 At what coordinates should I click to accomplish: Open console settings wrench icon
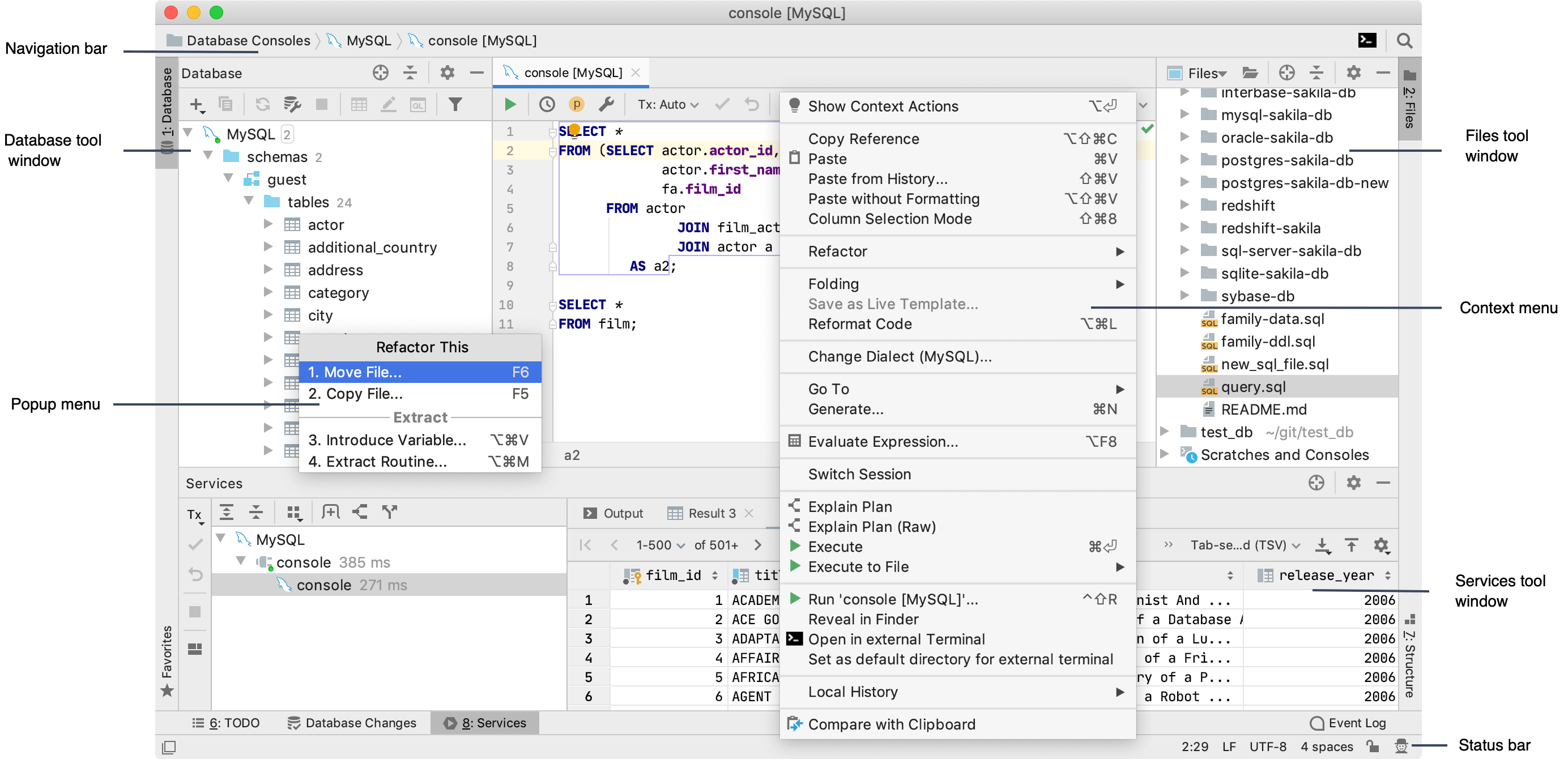[x=606, y=105]
